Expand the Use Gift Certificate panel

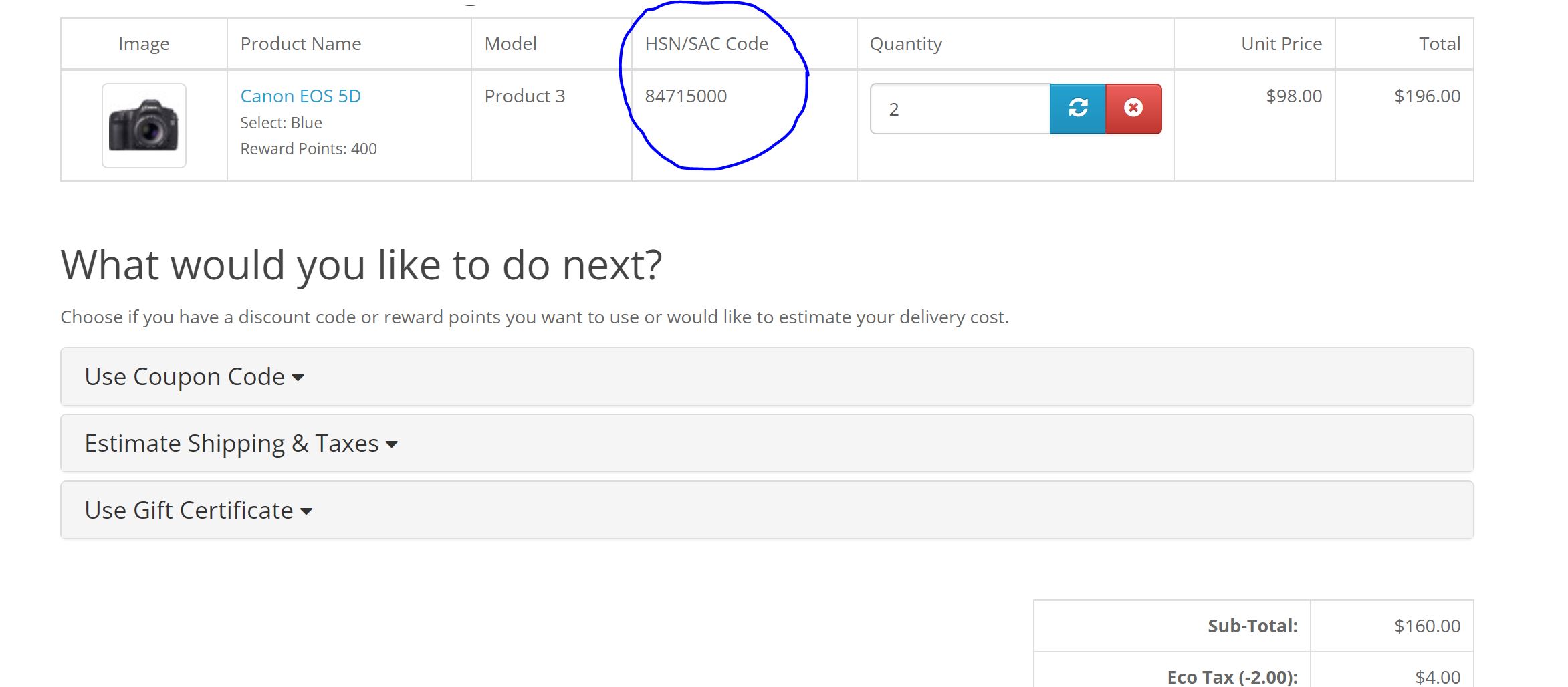(198, 511)
